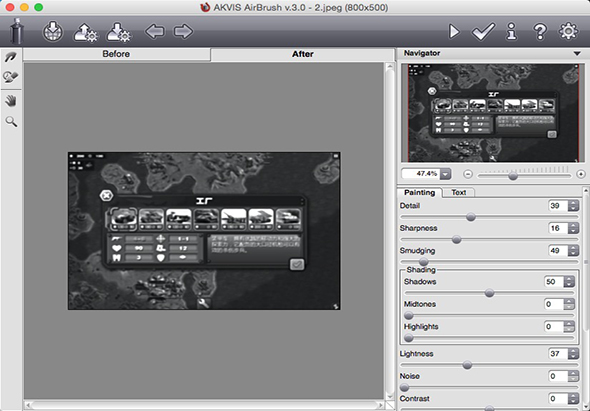This screenshot has height=411, width=590.
Task: Click the load presets icon with gear
Action: (x=85, y=32)
